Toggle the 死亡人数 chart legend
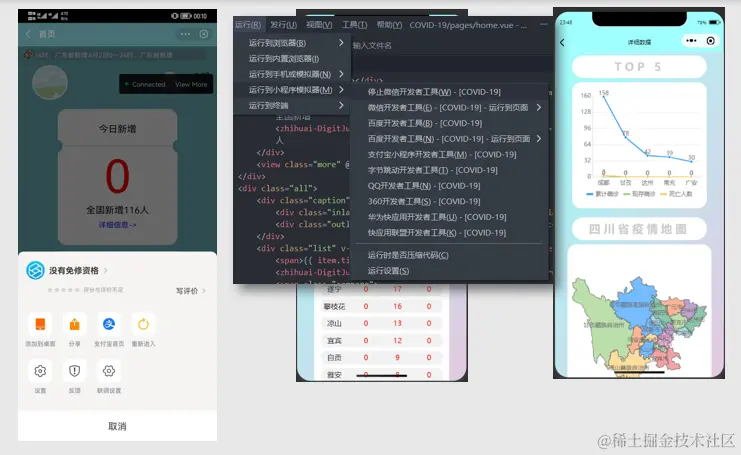 [x=676, y=194]
